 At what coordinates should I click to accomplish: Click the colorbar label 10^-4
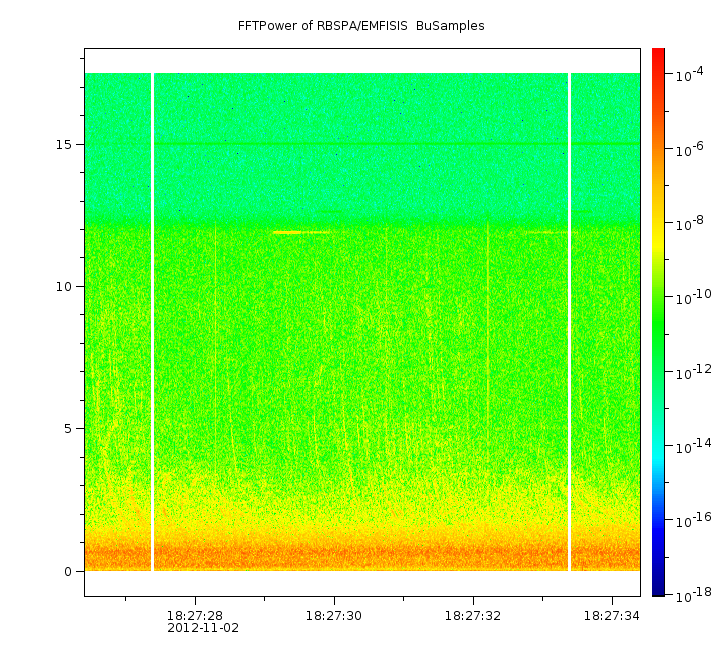point(689,74)
